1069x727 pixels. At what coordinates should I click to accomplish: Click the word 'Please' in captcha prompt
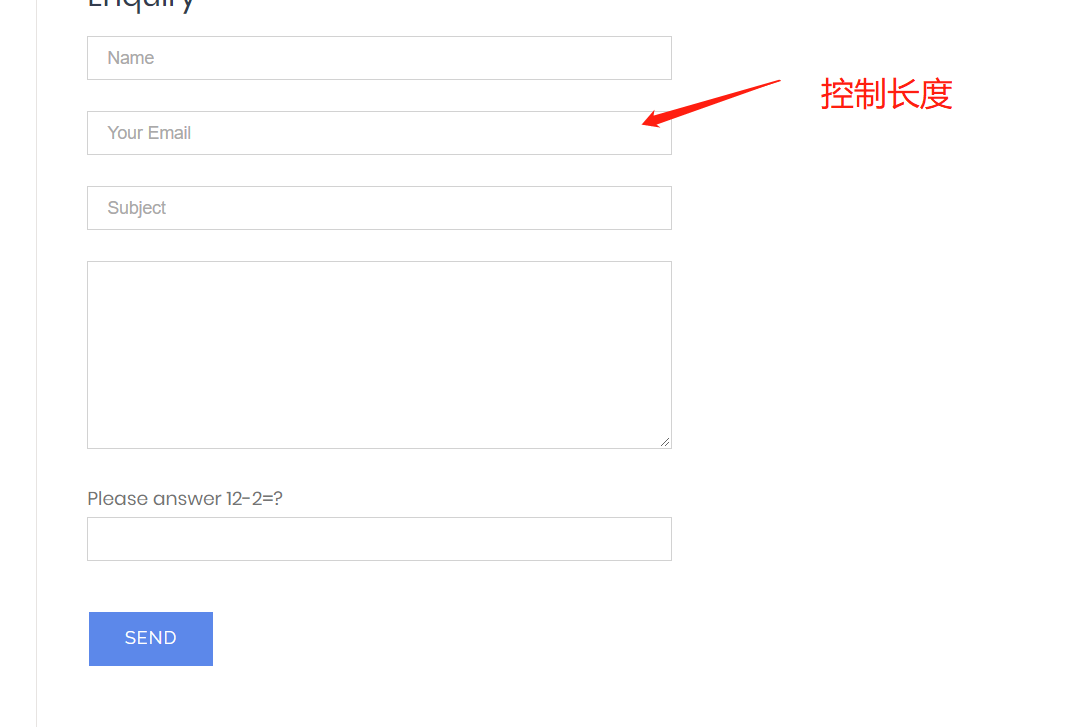pos(118,499)
